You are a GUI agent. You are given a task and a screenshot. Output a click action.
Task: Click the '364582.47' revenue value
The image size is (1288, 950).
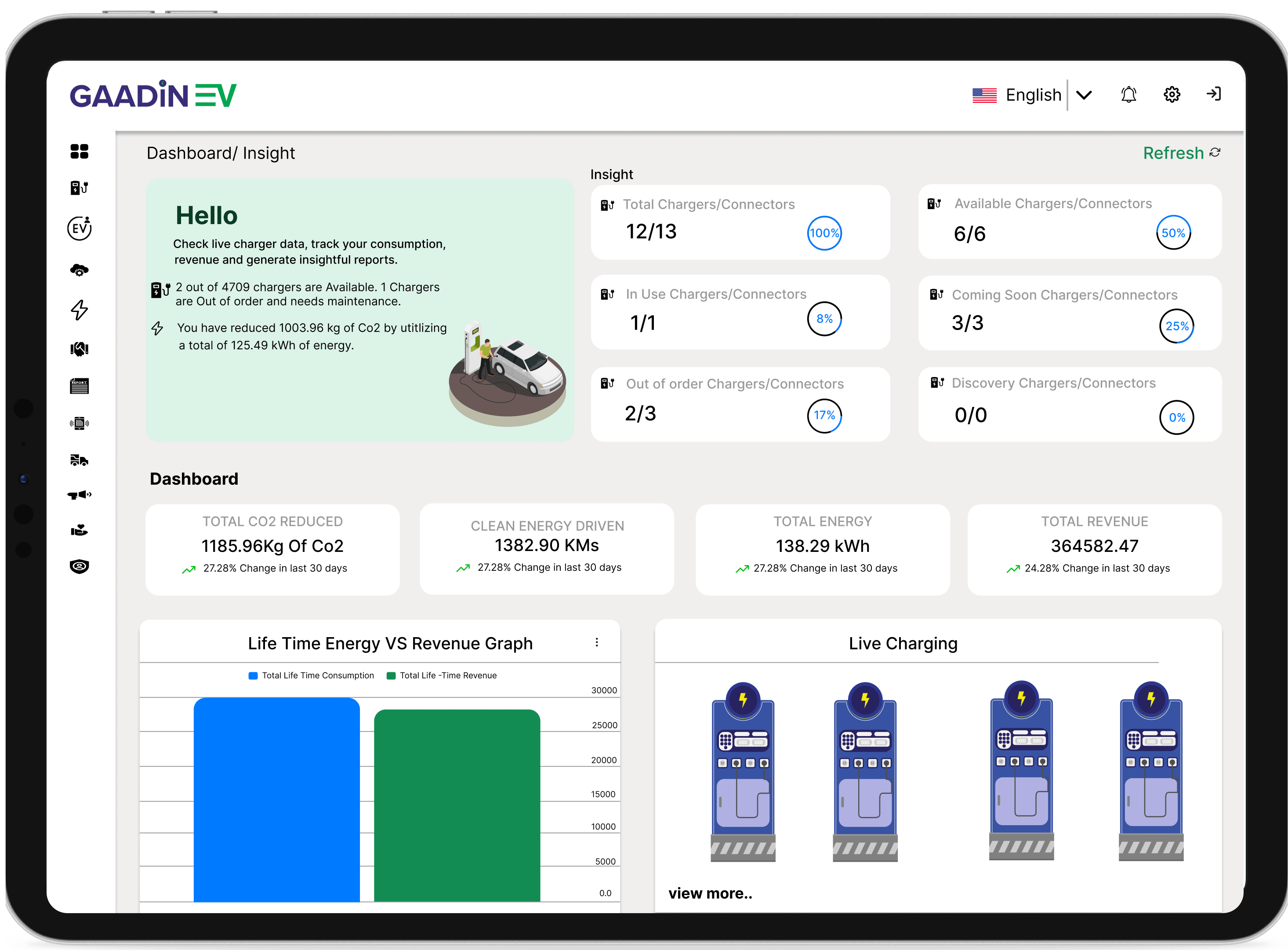tap(1094, 546)
